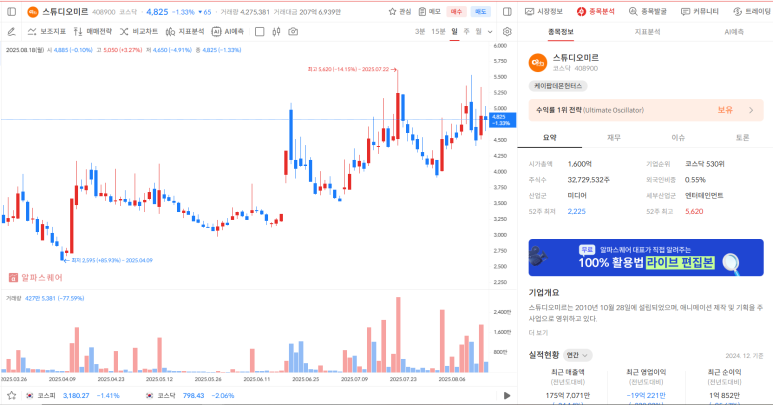Toggle the right panel layout icon
Screen dimensions: 773x405
click(x=507, y=12)
